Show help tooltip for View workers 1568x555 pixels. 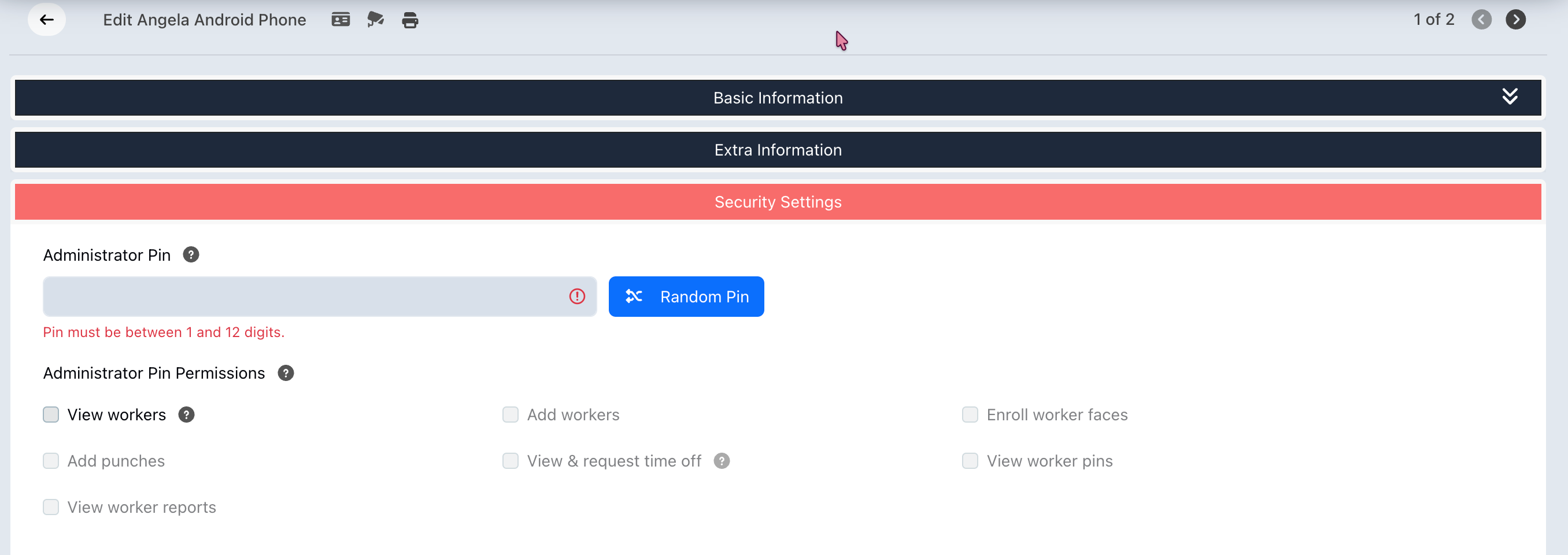[x=186, y=415]
